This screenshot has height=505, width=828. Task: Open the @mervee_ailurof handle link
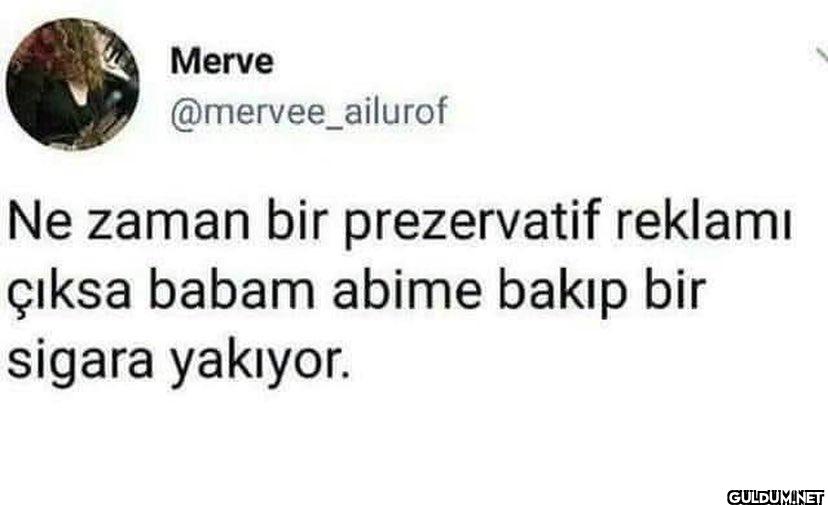pos(308,111)
